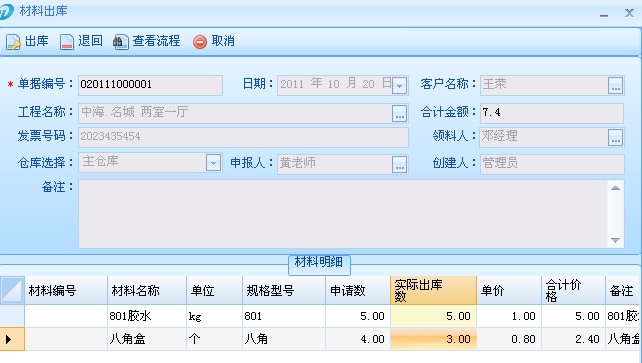642x363 pixels.
Task: Click the 八角盒 name cell
Action: 147,339
